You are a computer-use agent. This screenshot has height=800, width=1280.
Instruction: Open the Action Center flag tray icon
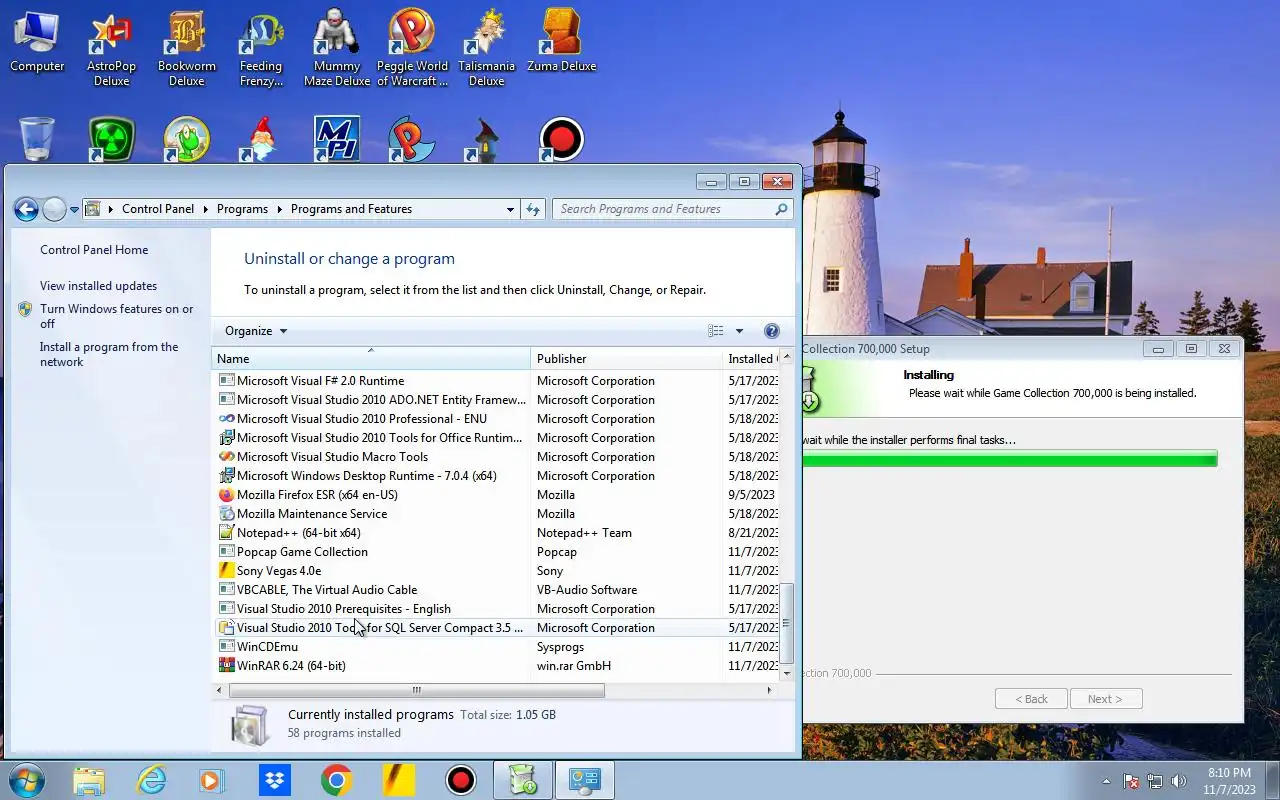click(1132, 781)
